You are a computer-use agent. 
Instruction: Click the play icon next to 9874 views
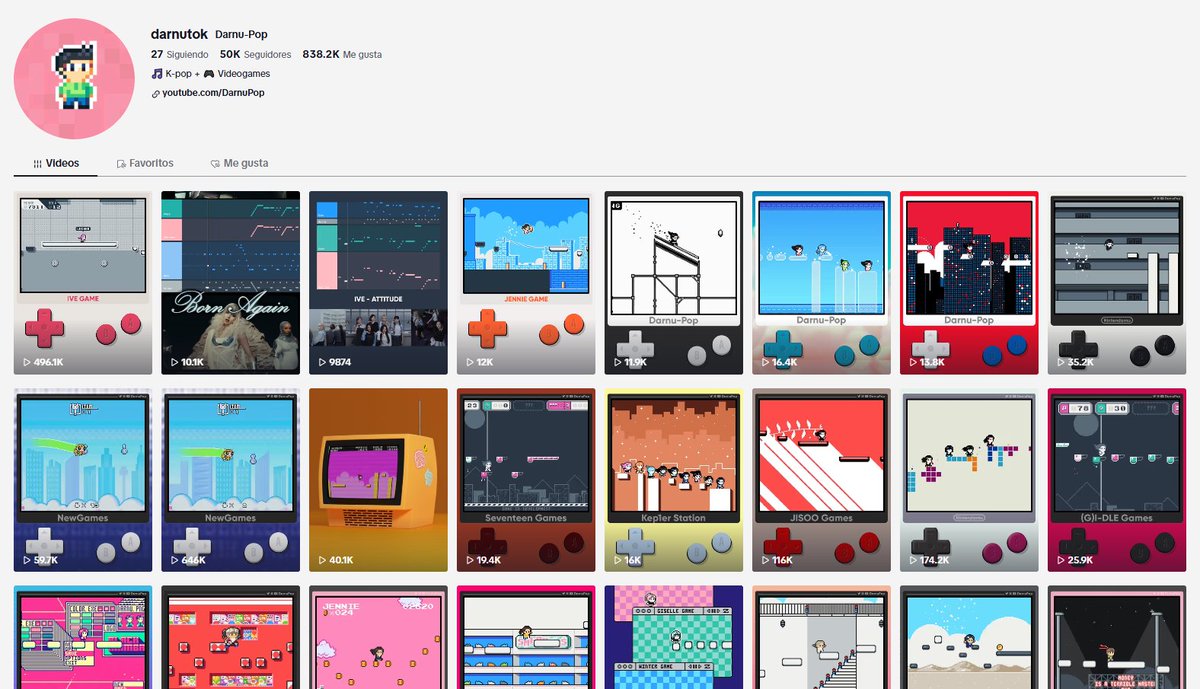pos(323,362)
